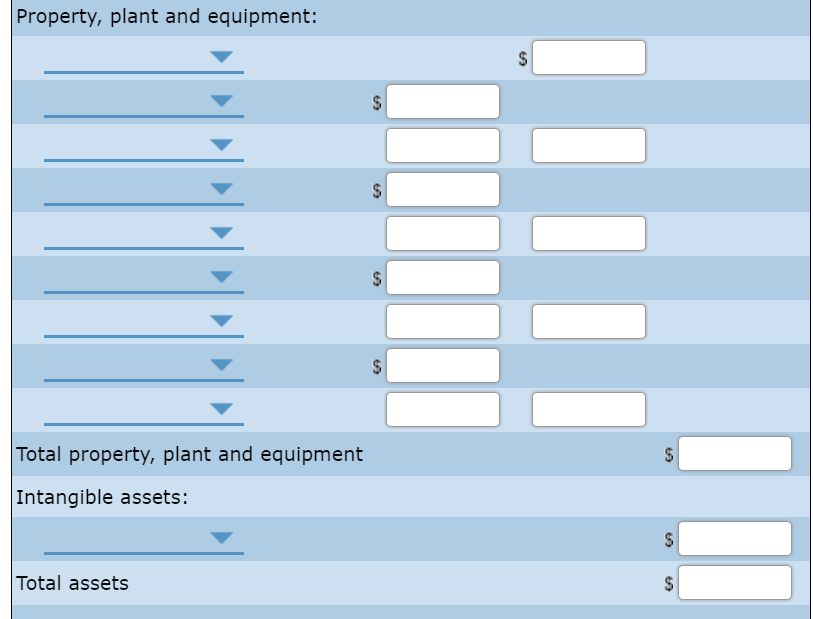Select the Total assets amount input box

[733, 582]
